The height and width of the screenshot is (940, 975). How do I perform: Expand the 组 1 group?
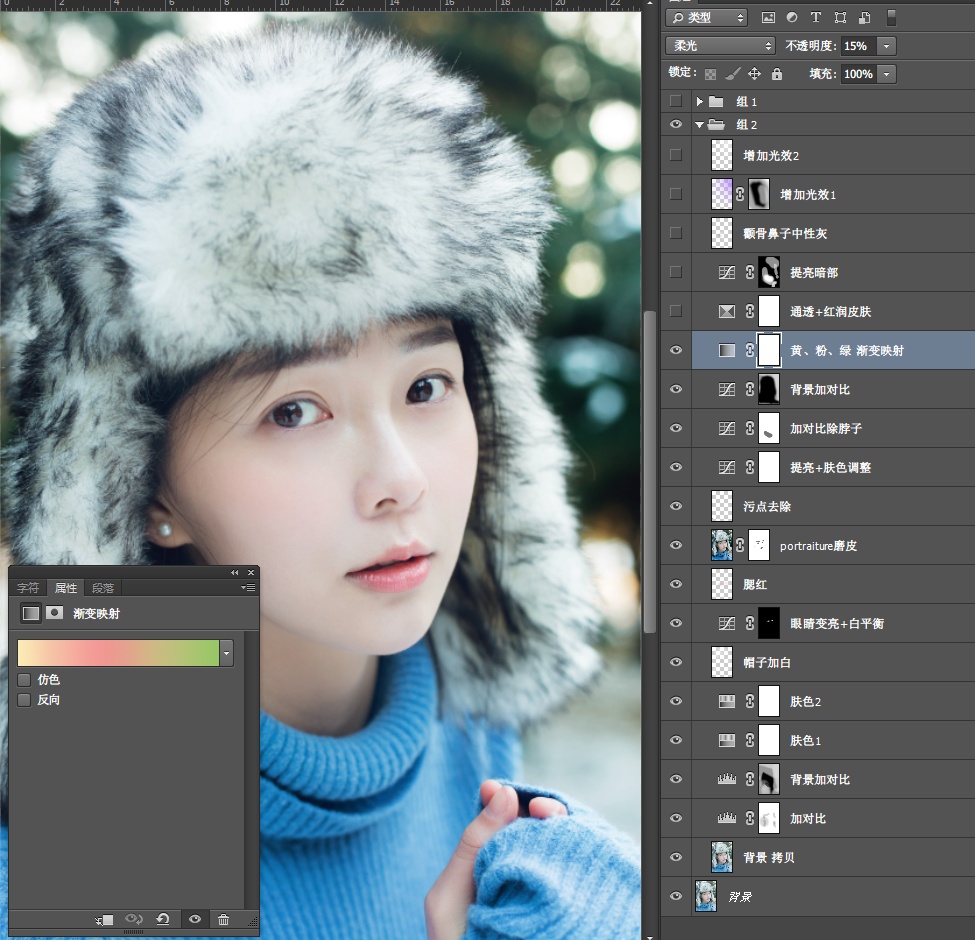point(700,101)
